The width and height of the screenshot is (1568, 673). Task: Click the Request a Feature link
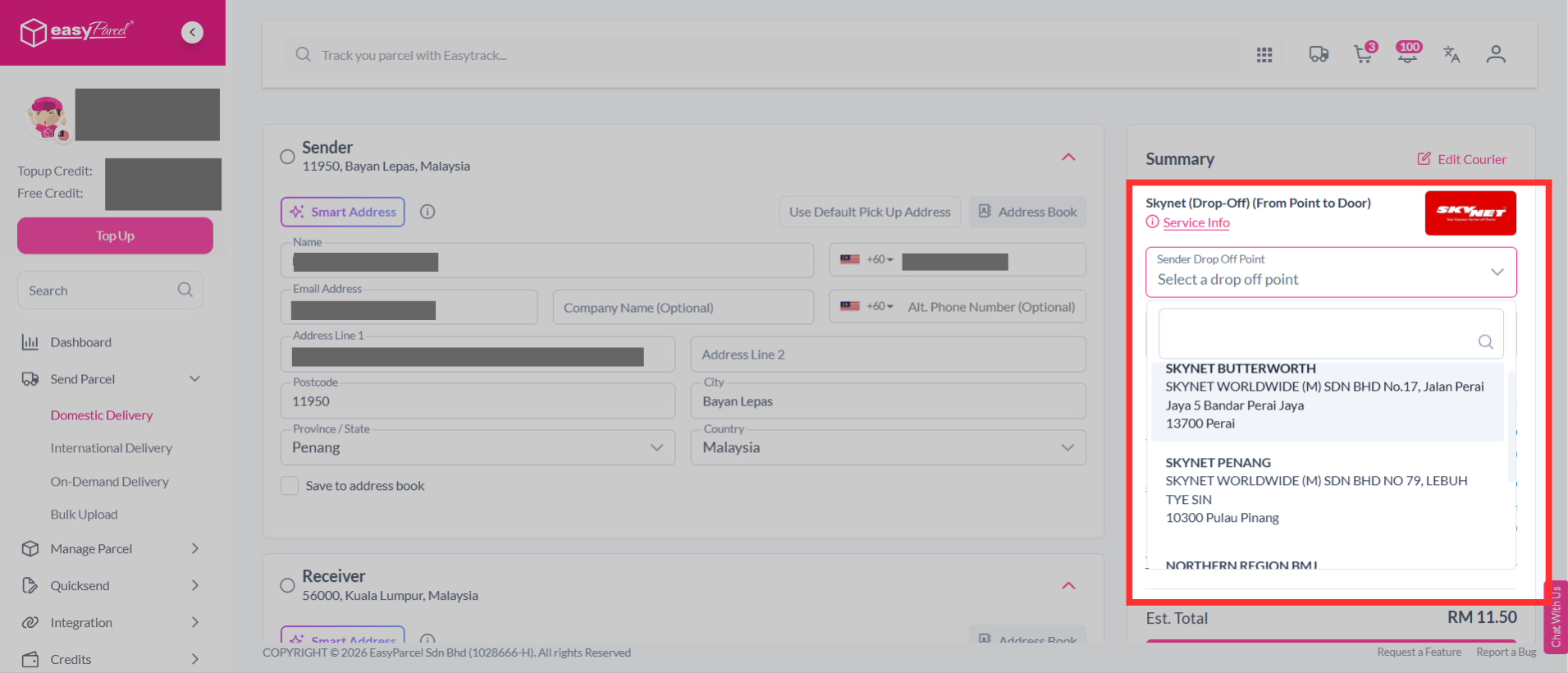click(x=1419, y=652)
